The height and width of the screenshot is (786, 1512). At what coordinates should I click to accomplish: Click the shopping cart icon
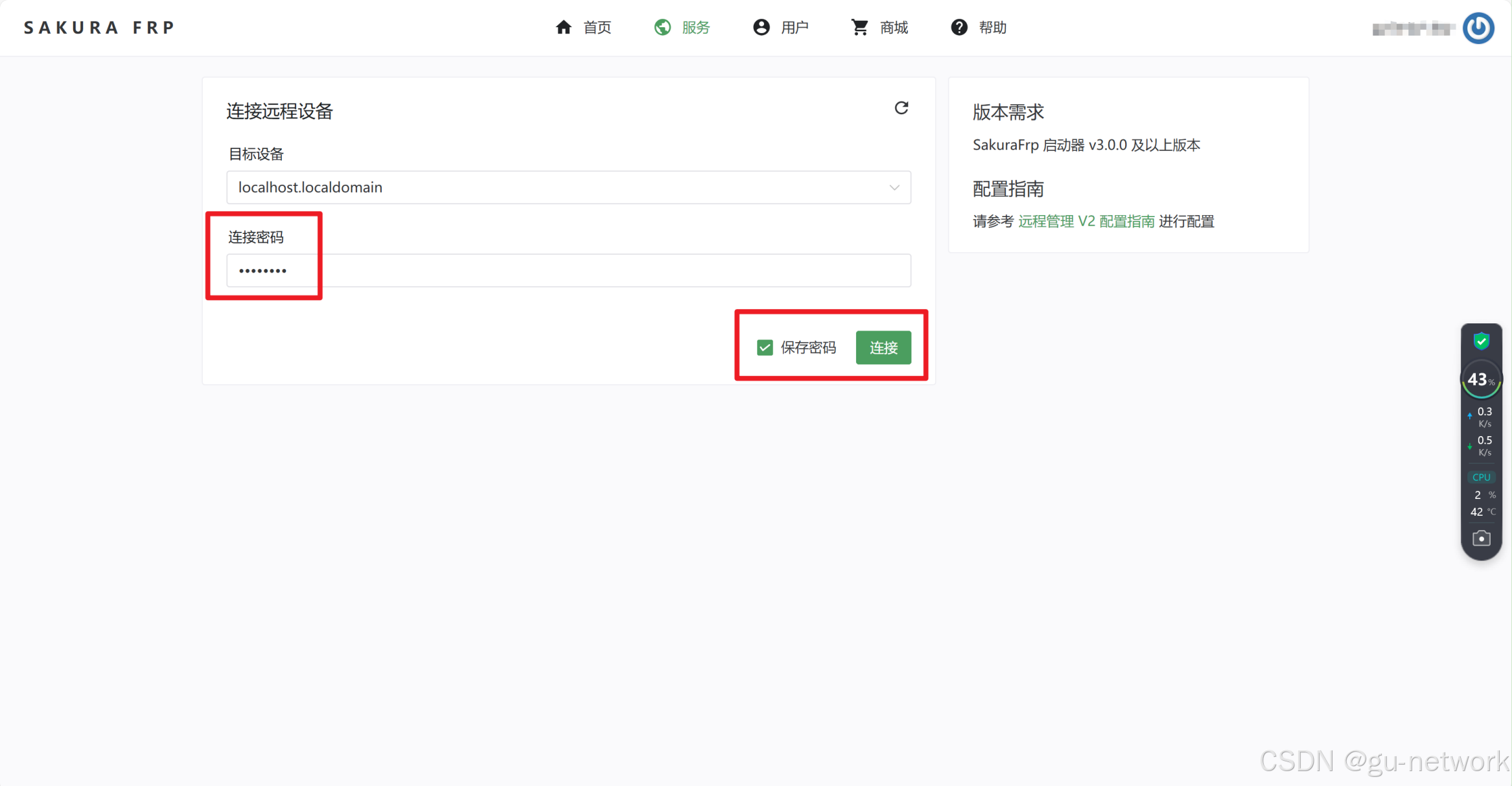click(x=859, y=27)
